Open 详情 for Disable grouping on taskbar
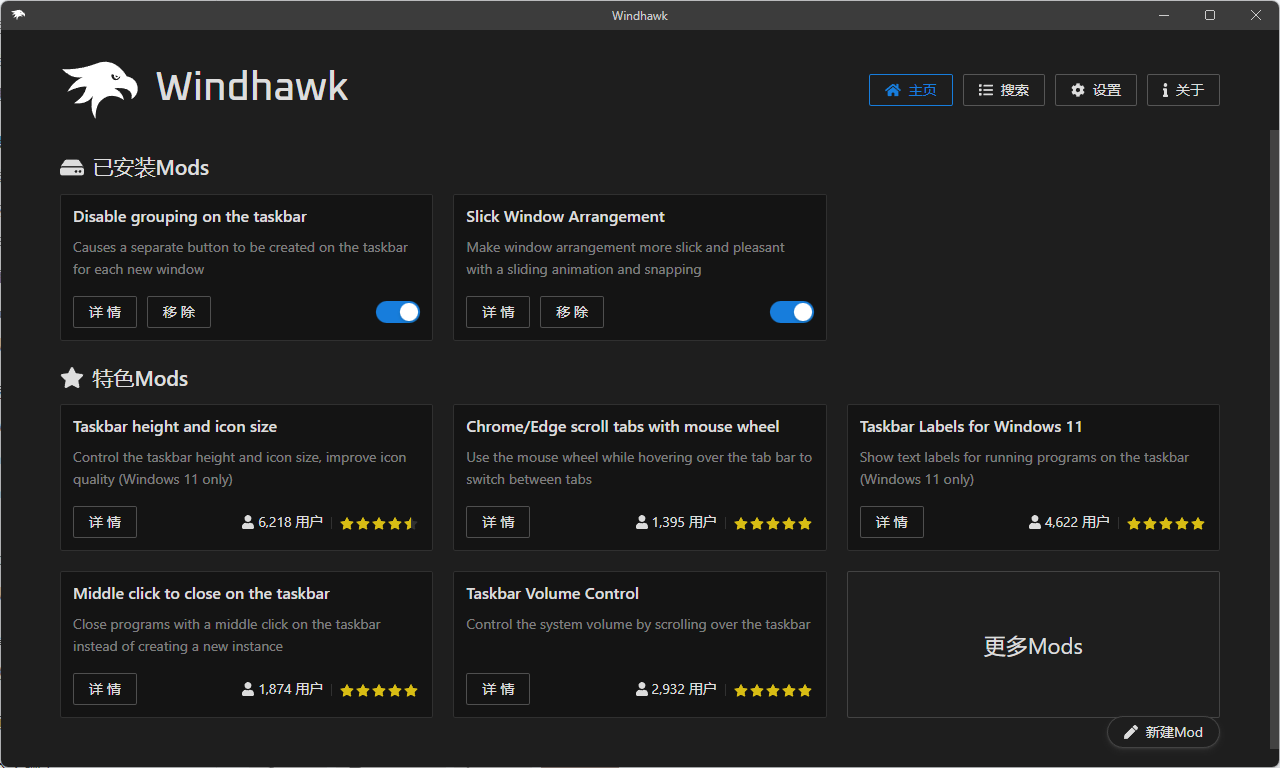Screen dimensions: 1280x768 pyautogui.click(x=105, y=312)
